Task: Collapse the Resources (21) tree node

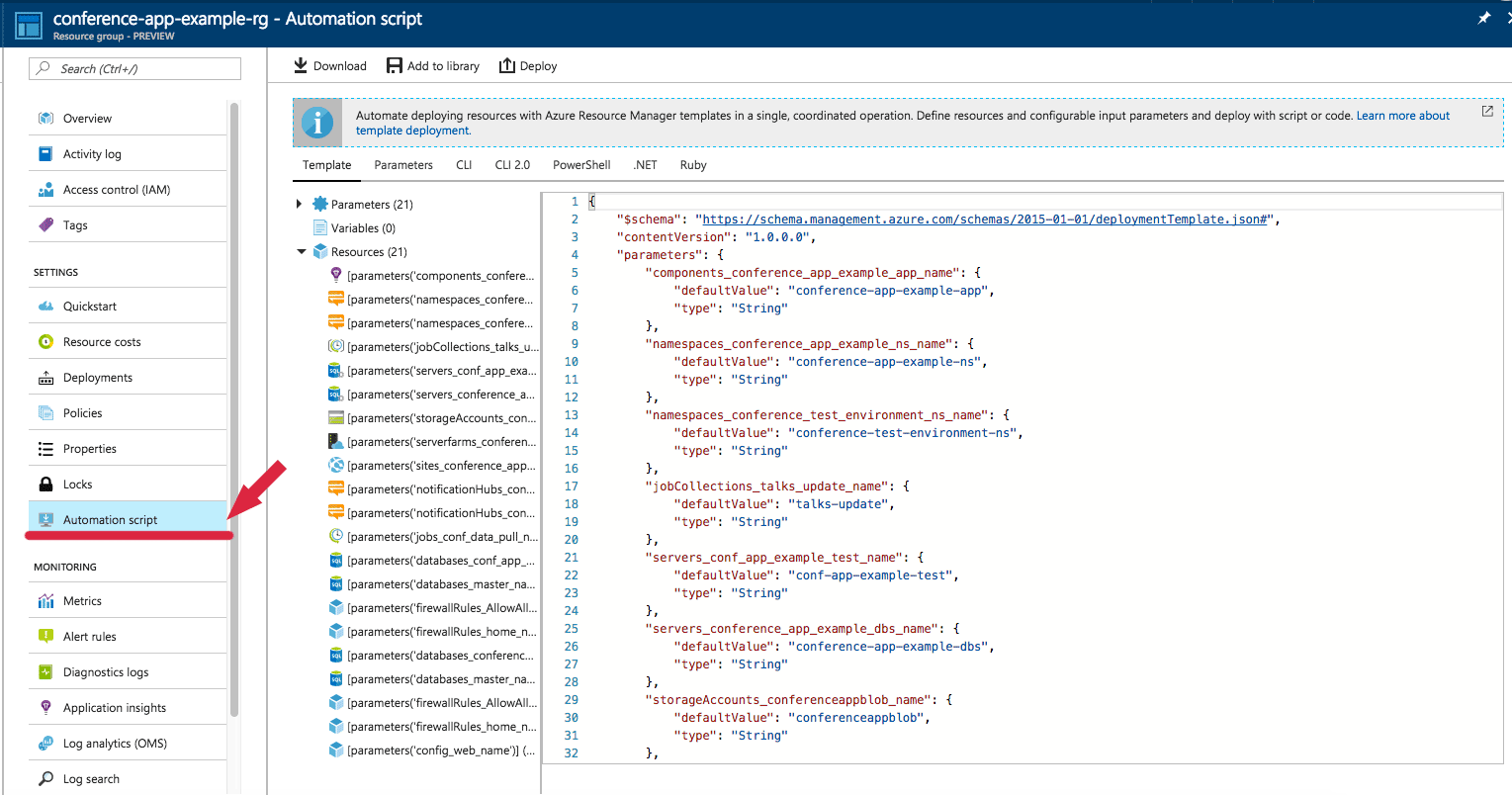Action: (301, 252)
